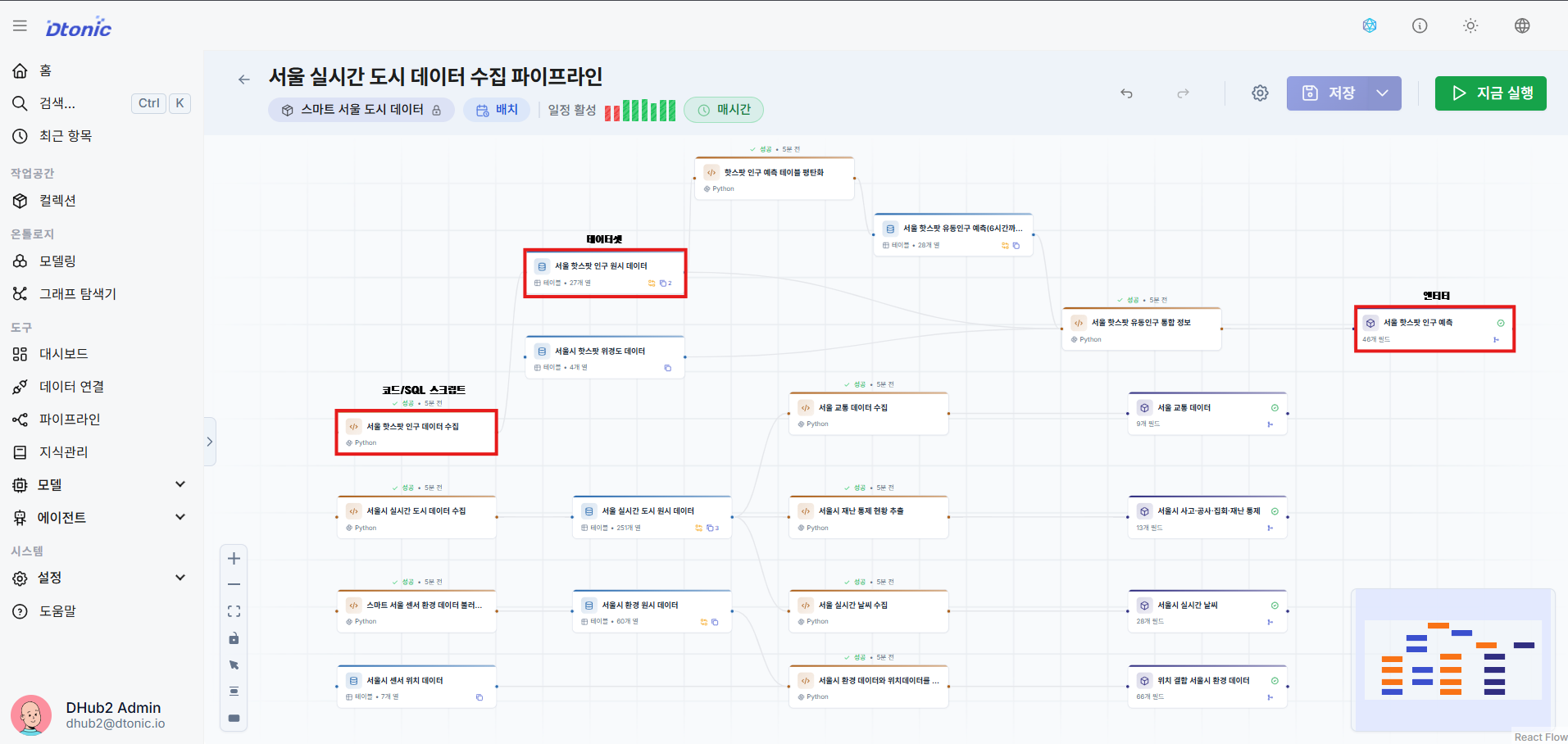The height and width of the screenshot is (744, 1568).
Task: Click the 스마트 서울 도시 데이터 collection chip
Action: click(x=361, y=110)
